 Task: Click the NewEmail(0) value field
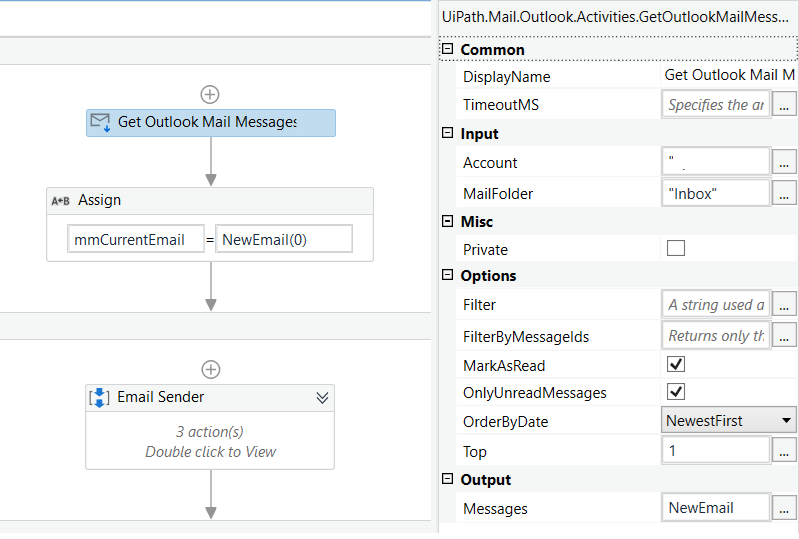[x=284, y=239]
